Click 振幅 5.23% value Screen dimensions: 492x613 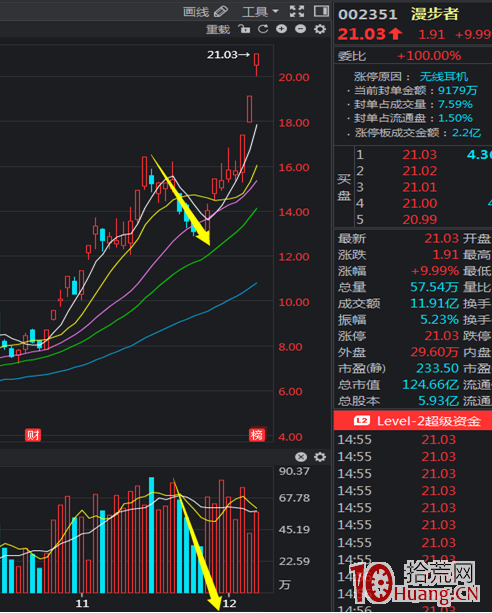point(439,320)
